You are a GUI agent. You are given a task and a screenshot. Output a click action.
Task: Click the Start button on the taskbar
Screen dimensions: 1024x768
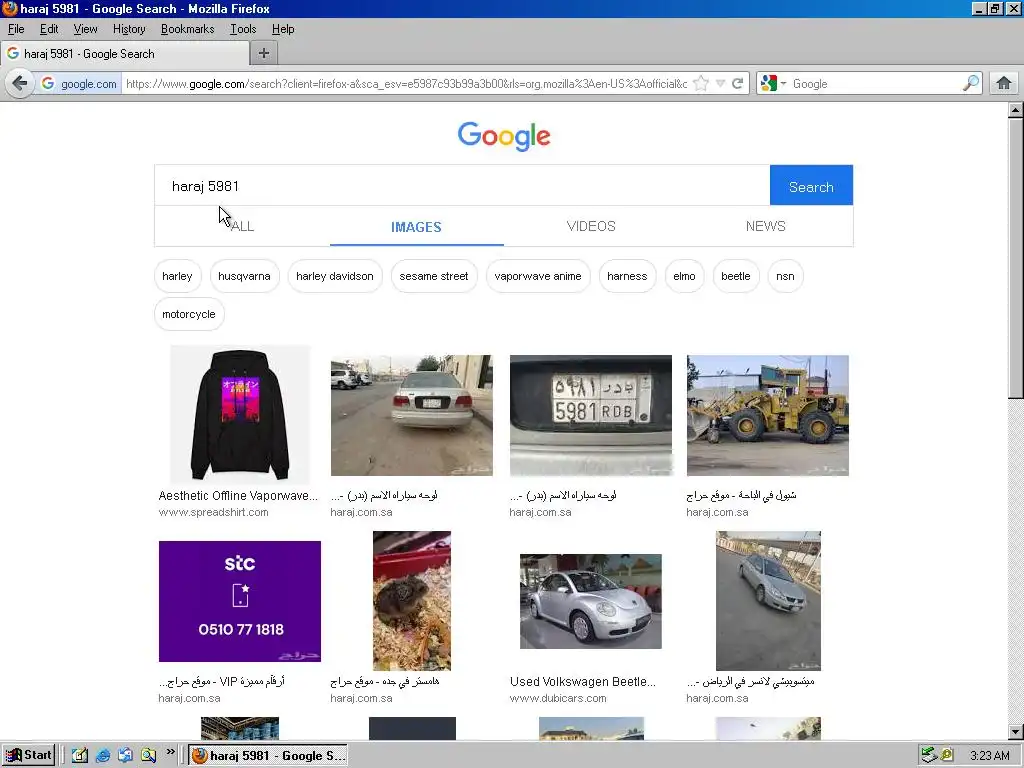28,756
